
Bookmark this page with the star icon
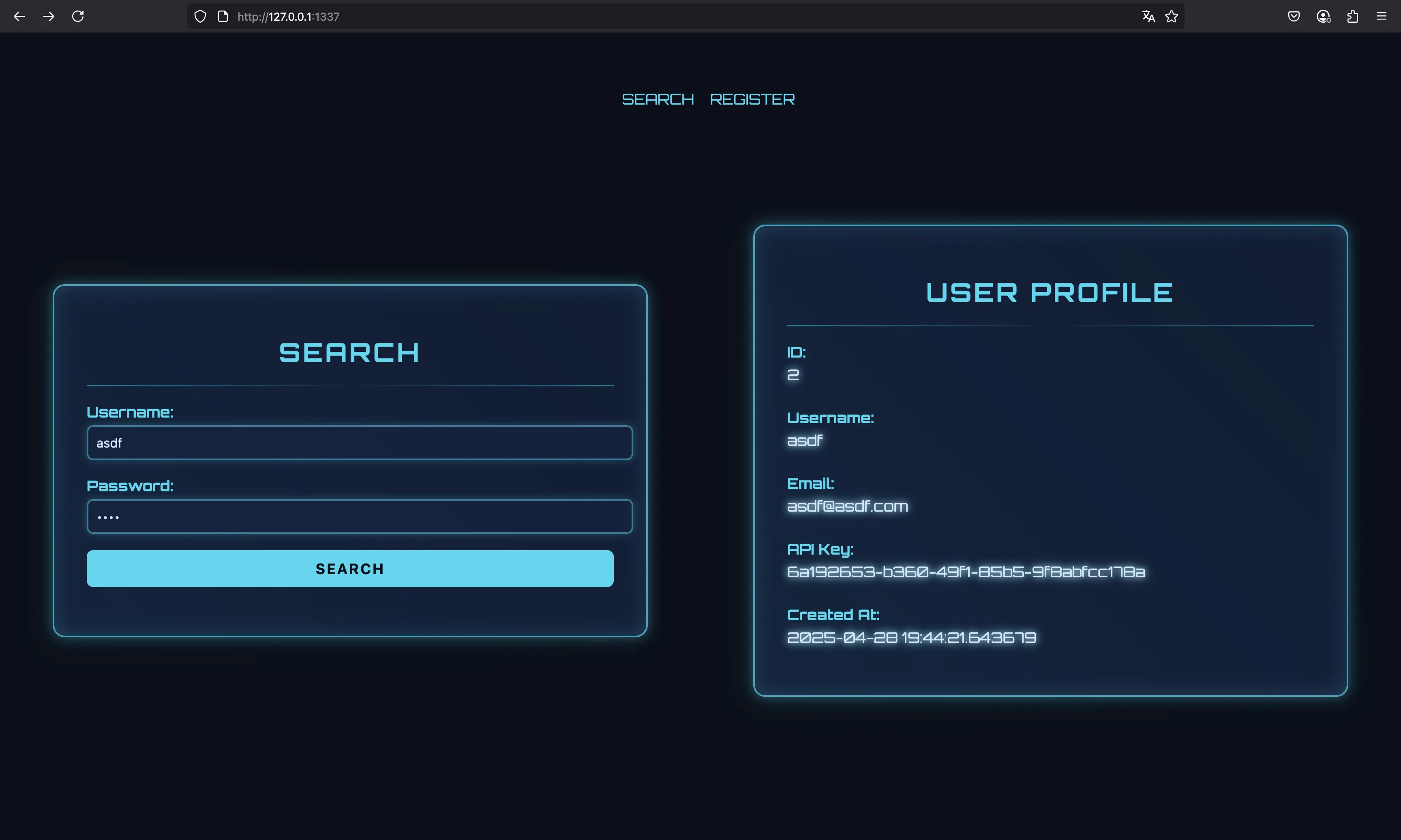pyautogui.click(x=1172, y=16)
